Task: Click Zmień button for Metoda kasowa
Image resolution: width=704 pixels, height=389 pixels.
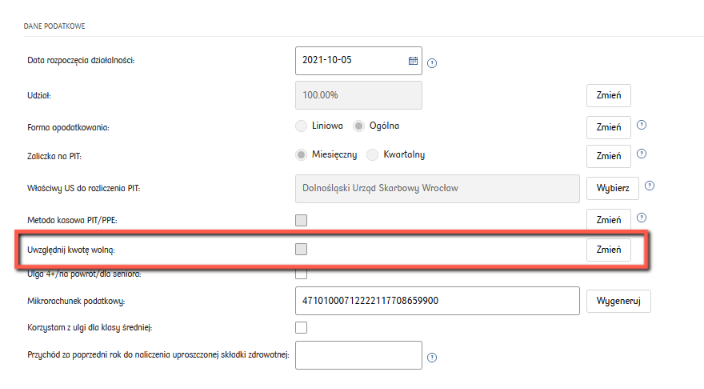Action: (x=608, y=220)
